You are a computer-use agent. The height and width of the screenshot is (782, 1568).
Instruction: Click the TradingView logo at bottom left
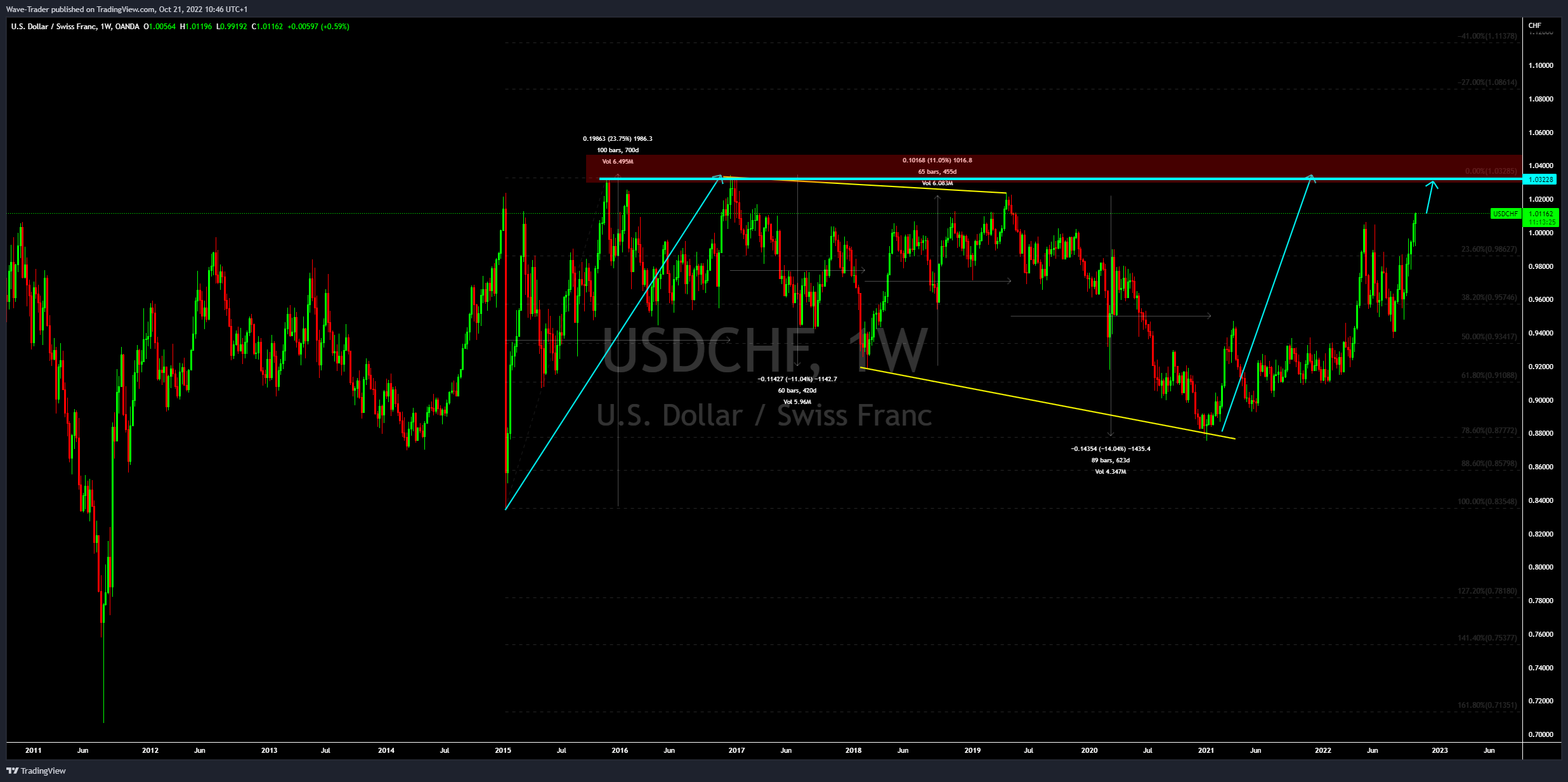tap(36, 771)
